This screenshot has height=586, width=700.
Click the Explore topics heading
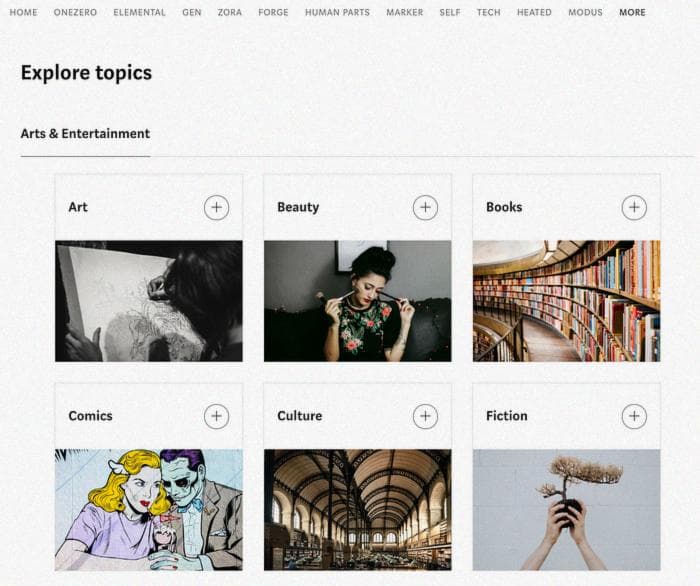click(x=86, y=73)
